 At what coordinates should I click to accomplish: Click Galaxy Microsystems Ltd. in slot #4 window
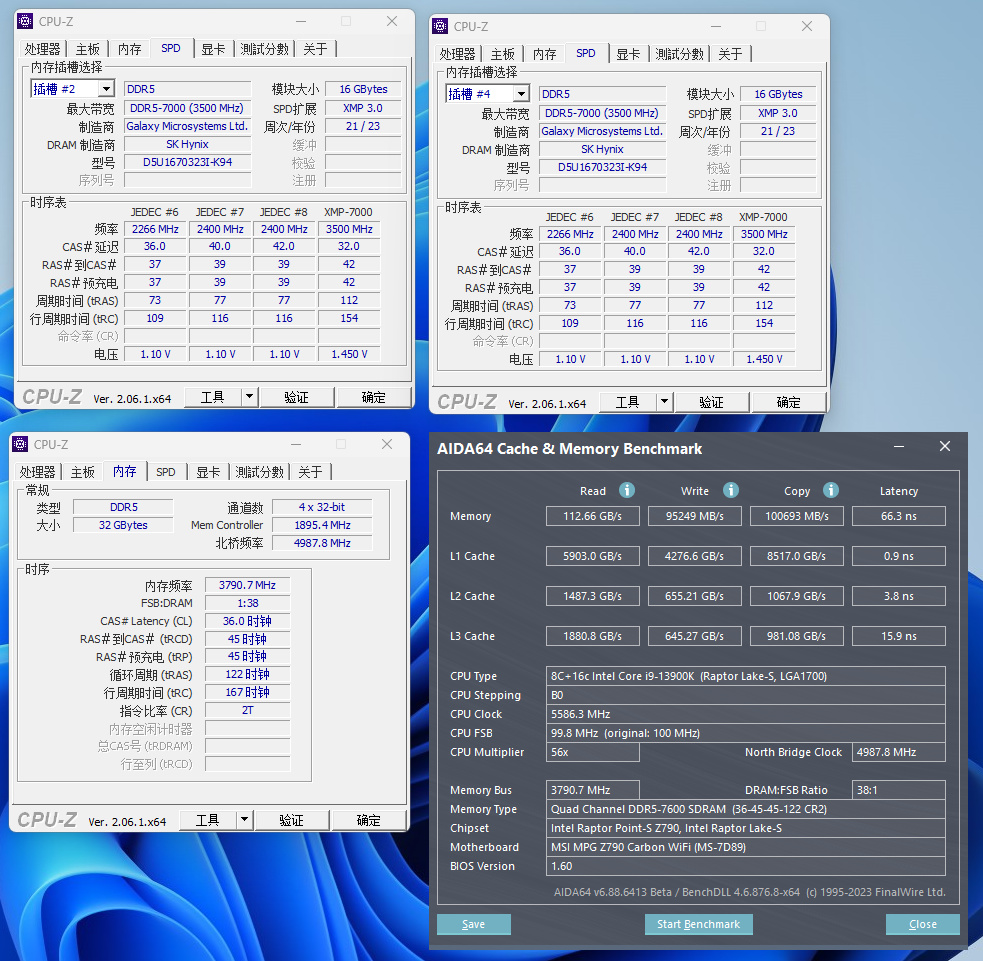tap(602, 131)
